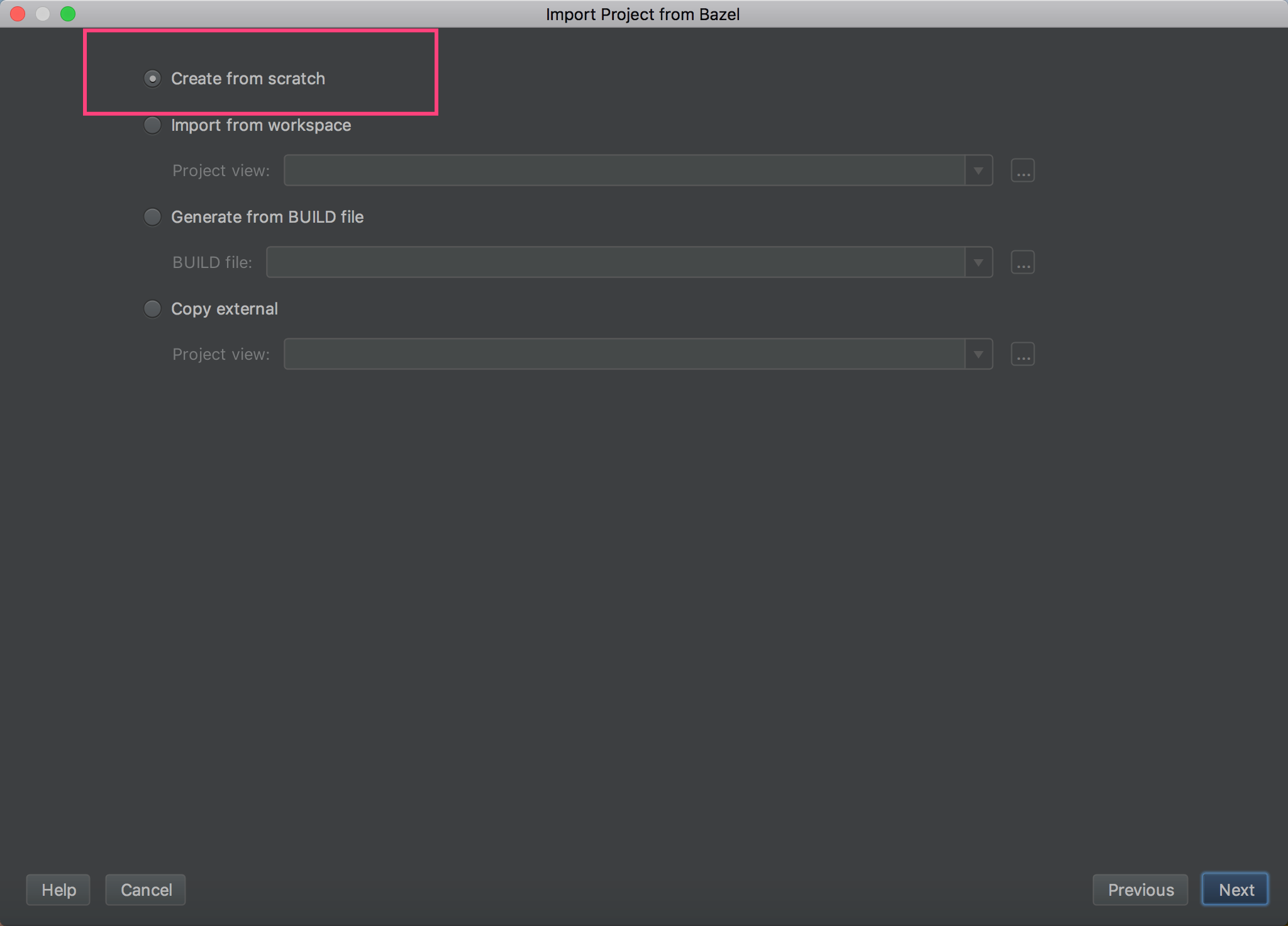Click the Import Project from Bazel title bar
This screenshot has height=926, width=1288.
642,14
